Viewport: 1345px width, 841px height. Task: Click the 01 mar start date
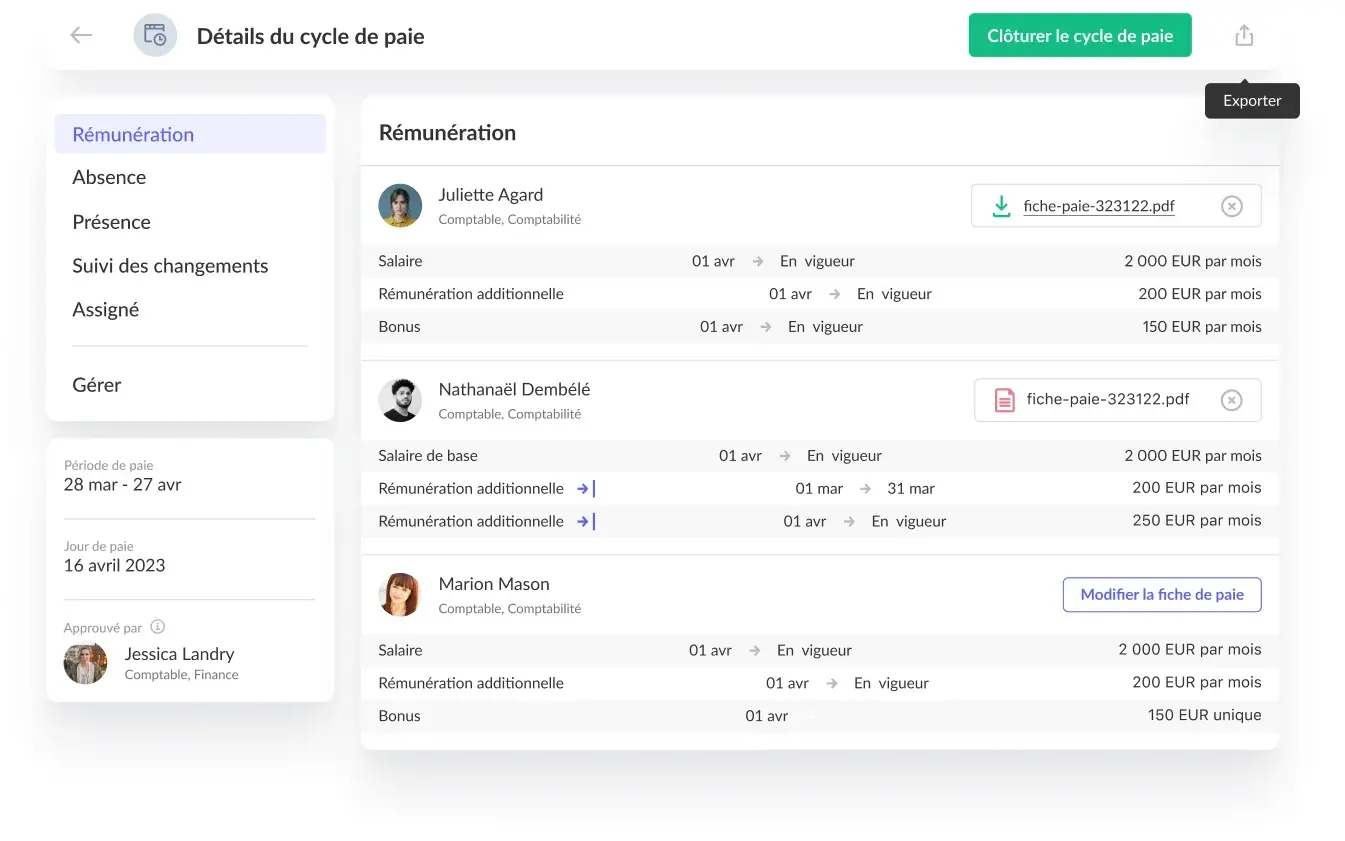coord(820,489)
